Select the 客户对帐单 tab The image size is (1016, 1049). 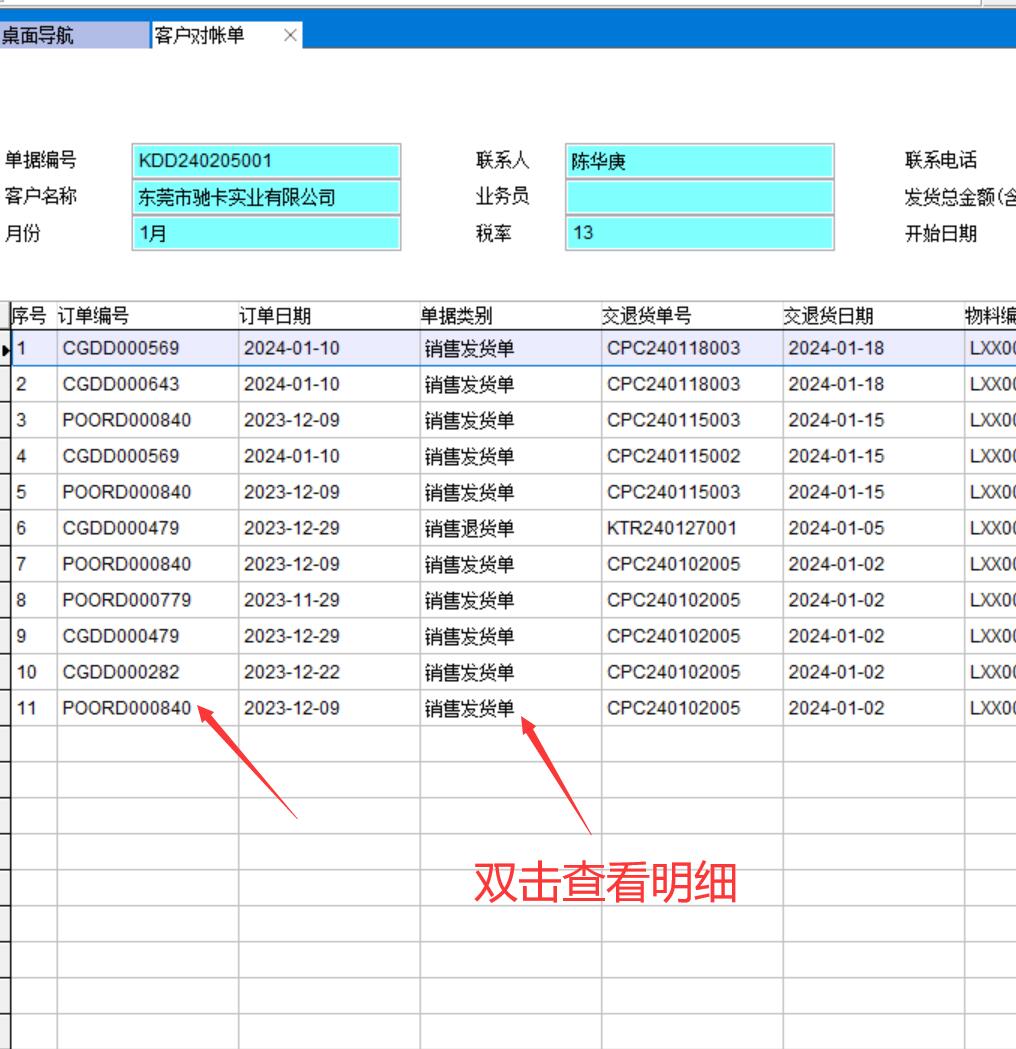point(200,36)
